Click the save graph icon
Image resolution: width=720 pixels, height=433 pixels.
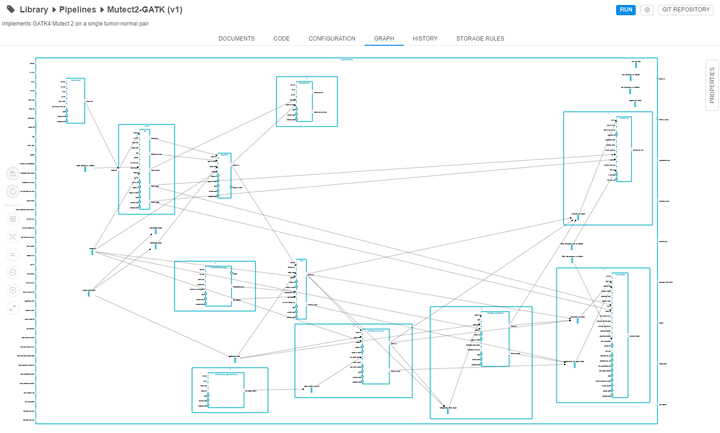[x=12, y=172]
